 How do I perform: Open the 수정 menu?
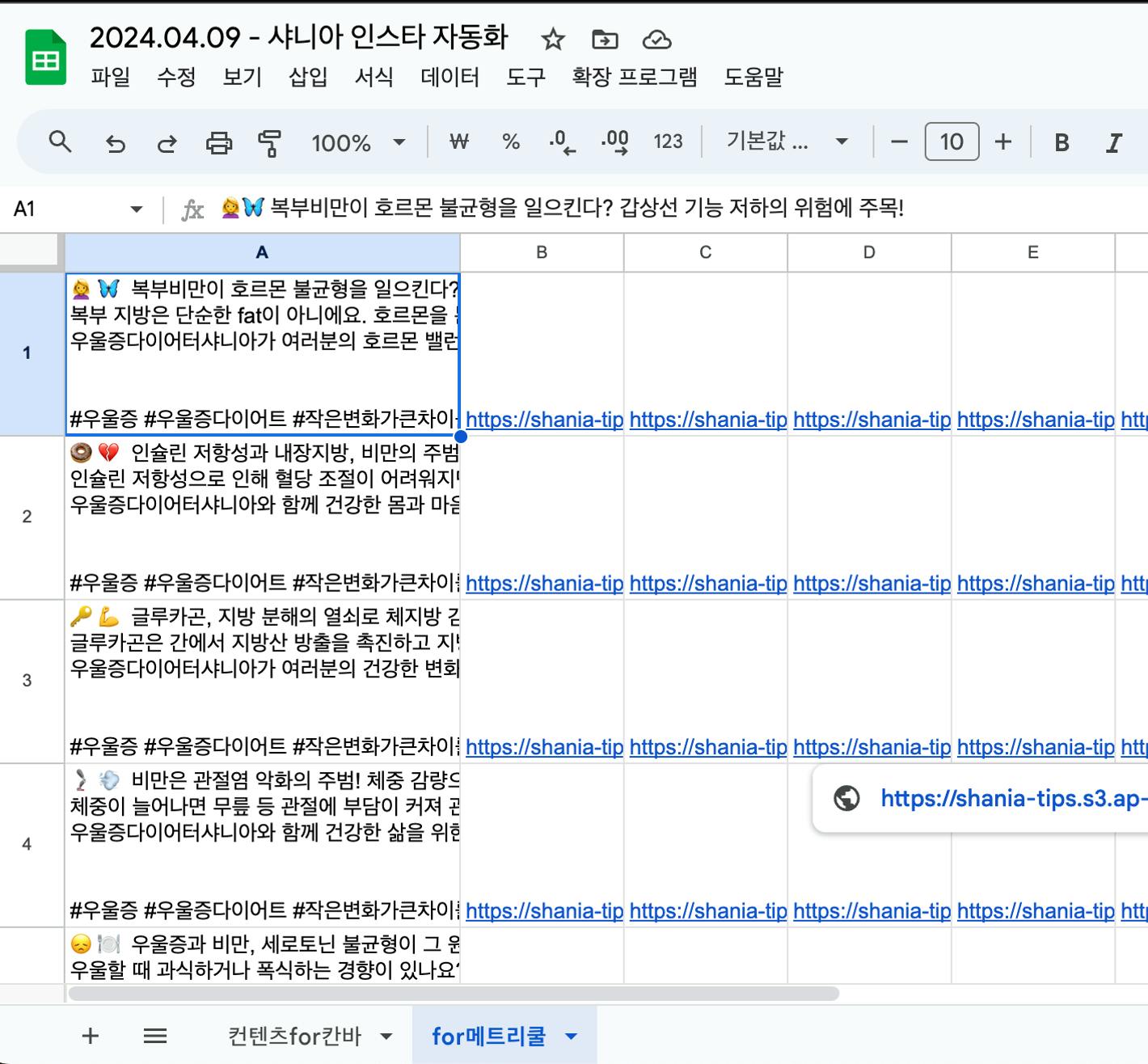click(x=176, y=77)
